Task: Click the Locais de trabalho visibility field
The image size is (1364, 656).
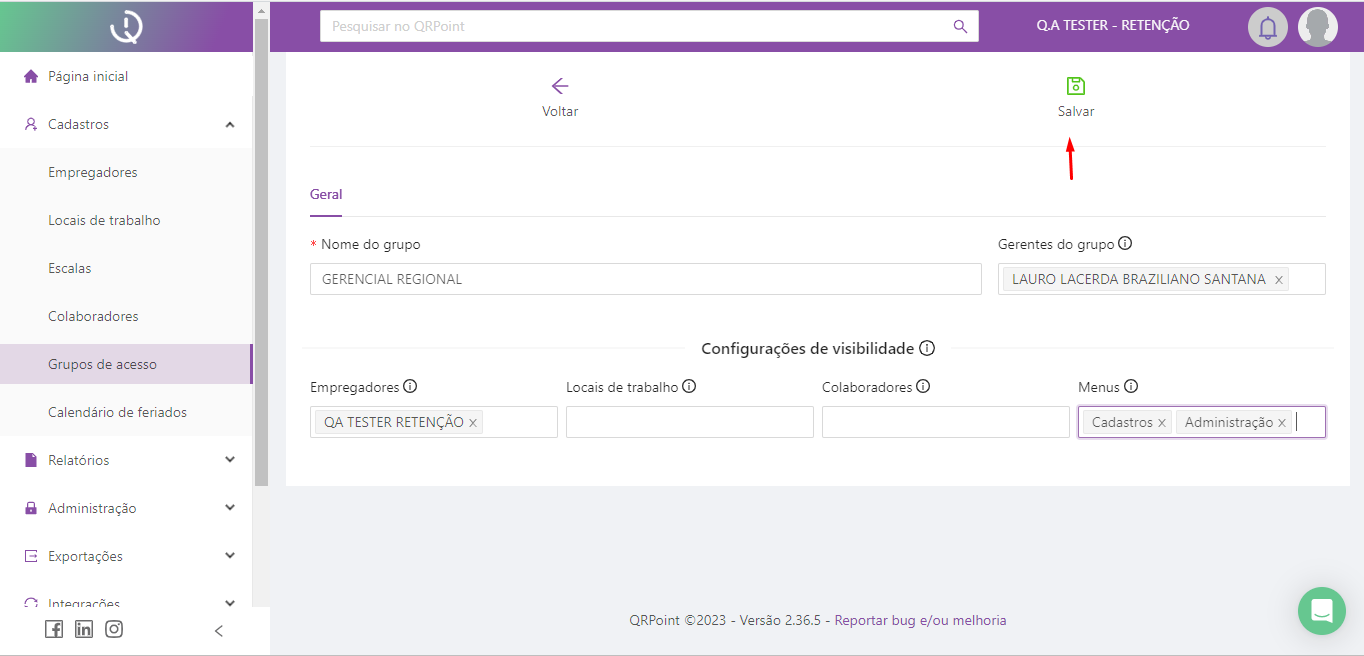Action: (689, 422)
